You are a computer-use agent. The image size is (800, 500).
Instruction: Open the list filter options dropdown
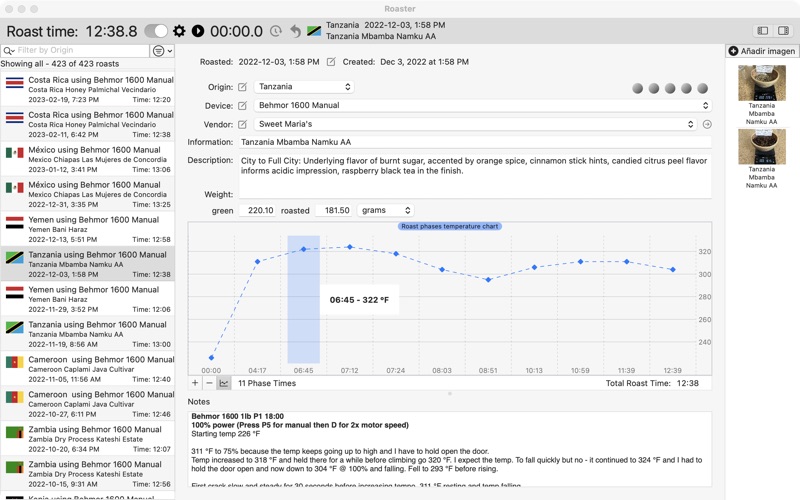(162, 51)
